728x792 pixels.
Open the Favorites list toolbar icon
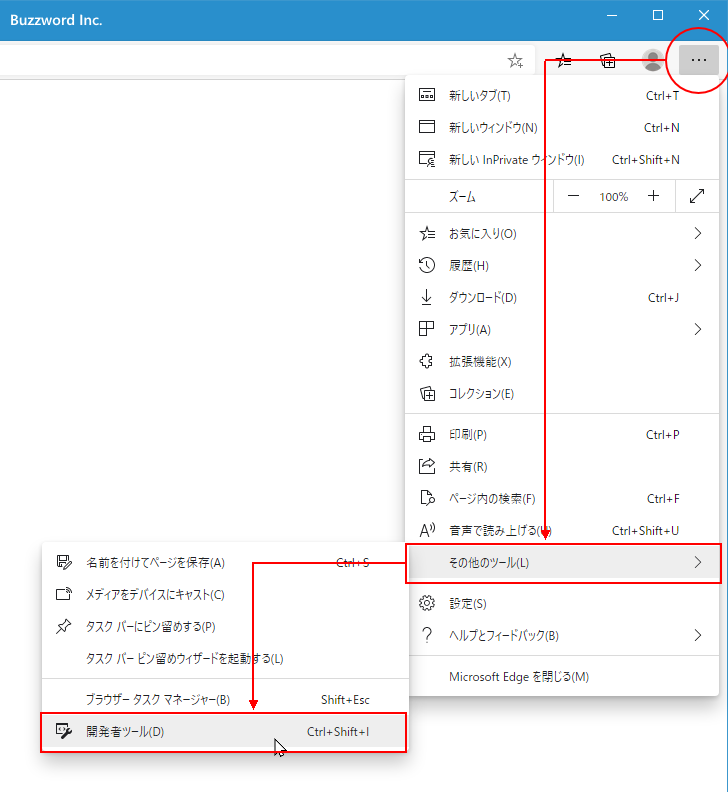[x=563, y=61]
